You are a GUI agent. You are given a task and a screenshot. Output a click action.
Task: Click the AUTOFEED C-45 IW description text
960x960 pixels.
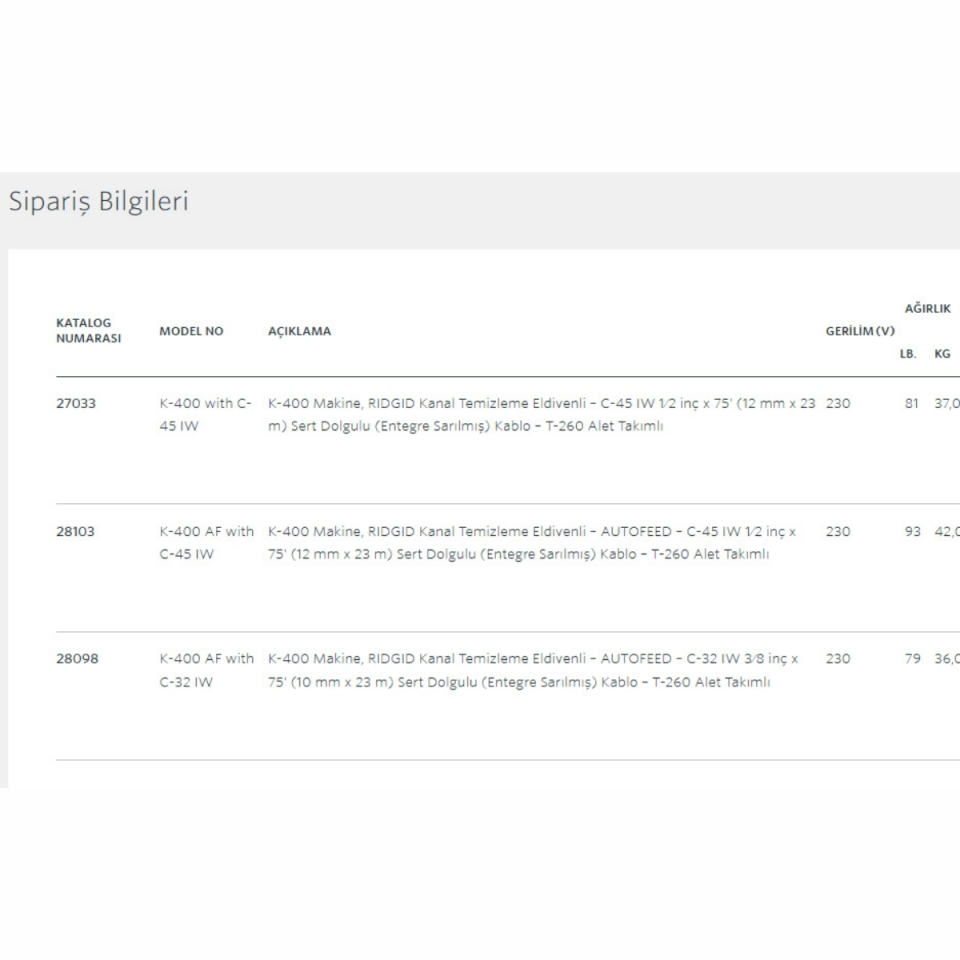pos(532,542)
